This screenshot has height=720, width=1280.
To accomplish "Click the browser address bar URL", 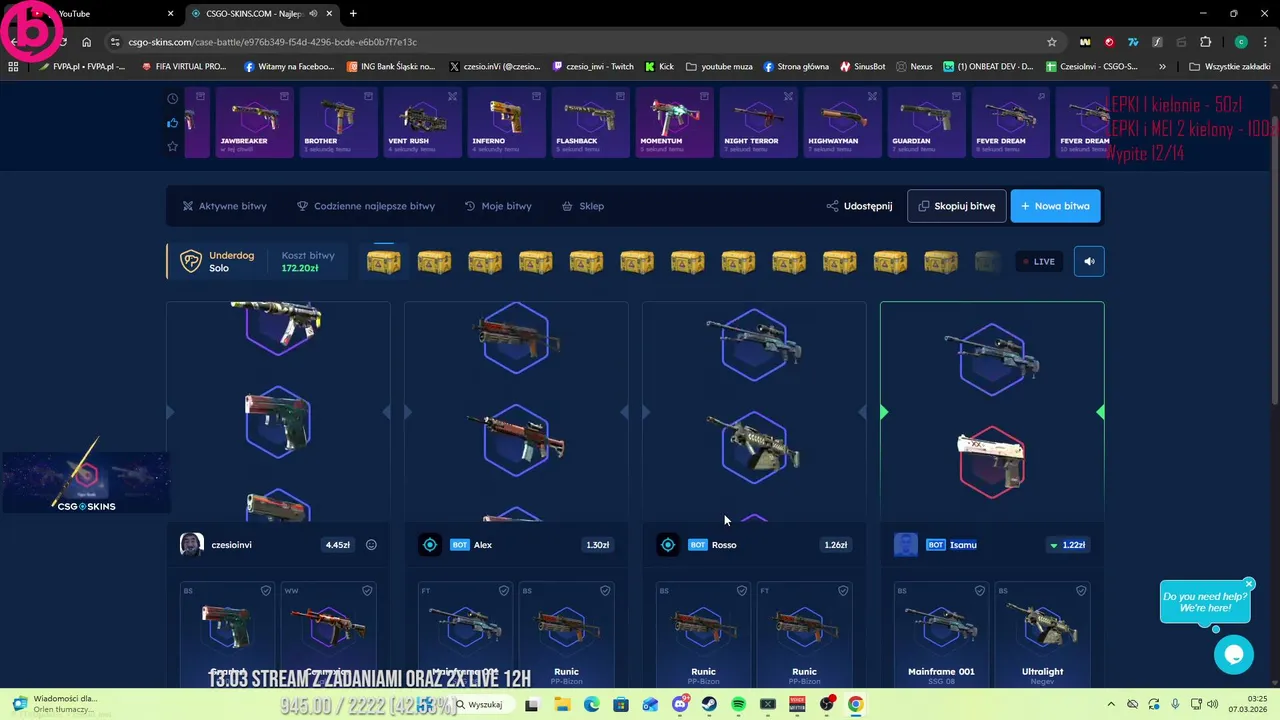I will coord(272,42).
